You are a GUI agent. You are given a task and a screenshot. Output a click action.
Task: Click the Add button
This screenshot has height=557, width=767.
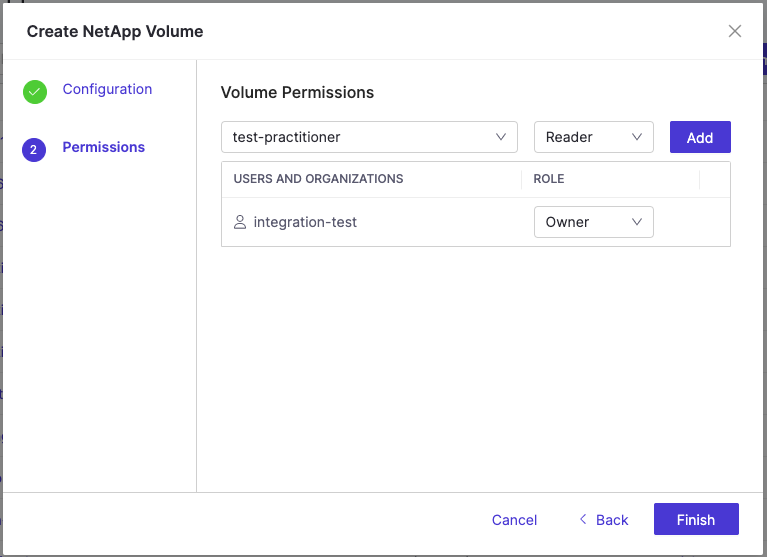[700, 137]
